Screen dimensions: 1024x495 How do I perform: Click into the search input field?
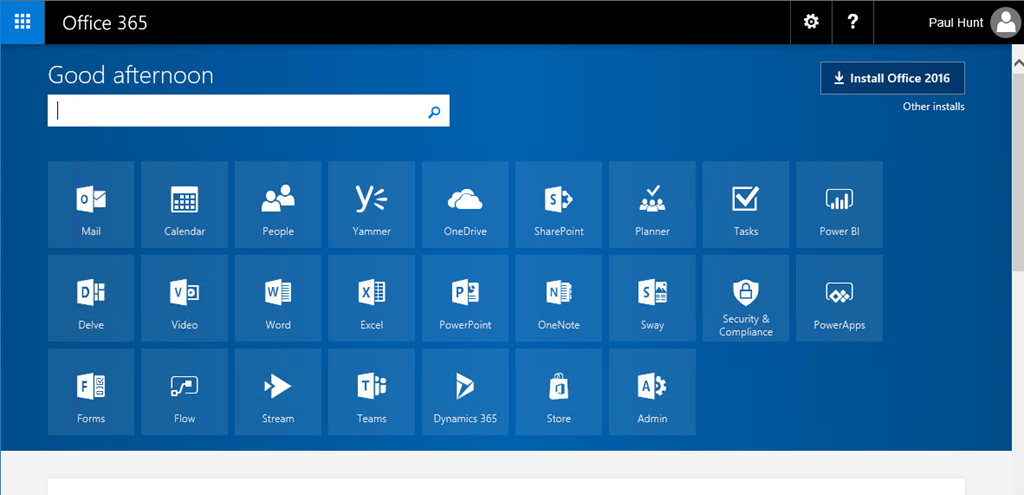pyautogui.click(x=238, y=111)
